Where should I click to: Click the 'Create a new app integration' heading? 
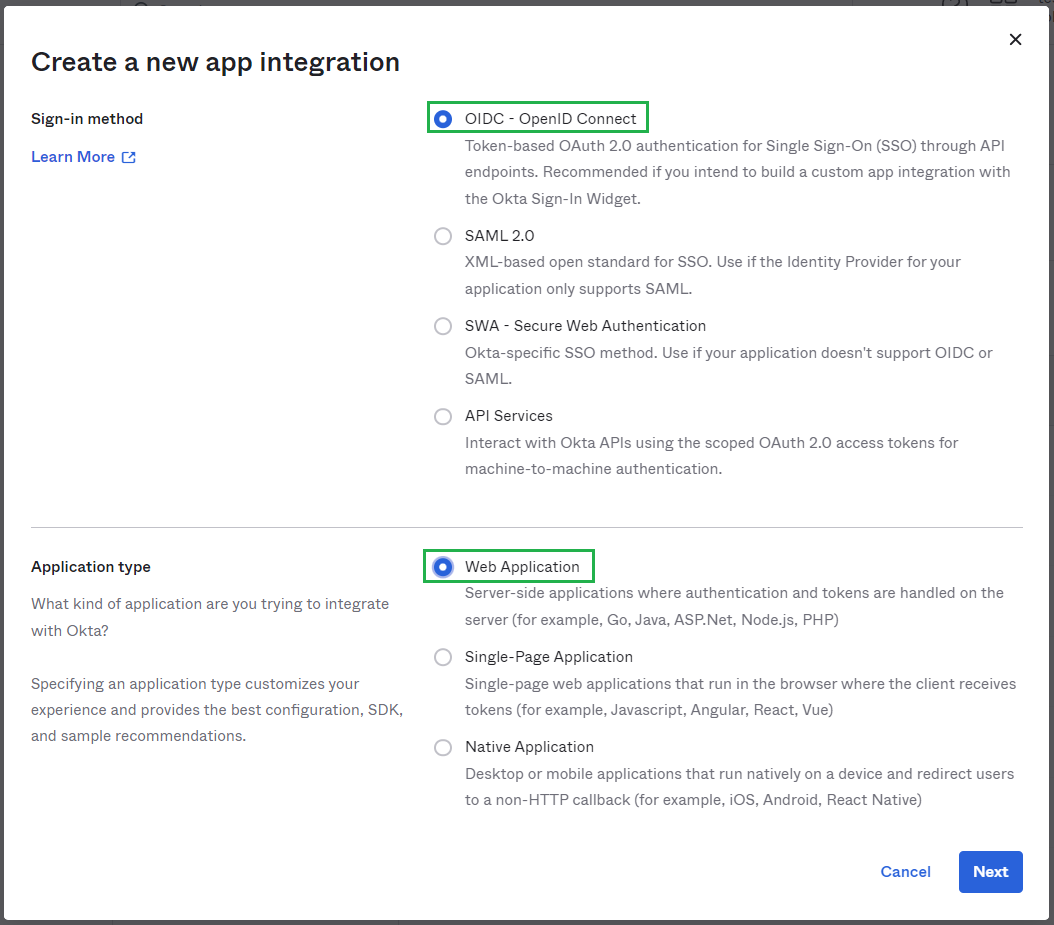215,63
